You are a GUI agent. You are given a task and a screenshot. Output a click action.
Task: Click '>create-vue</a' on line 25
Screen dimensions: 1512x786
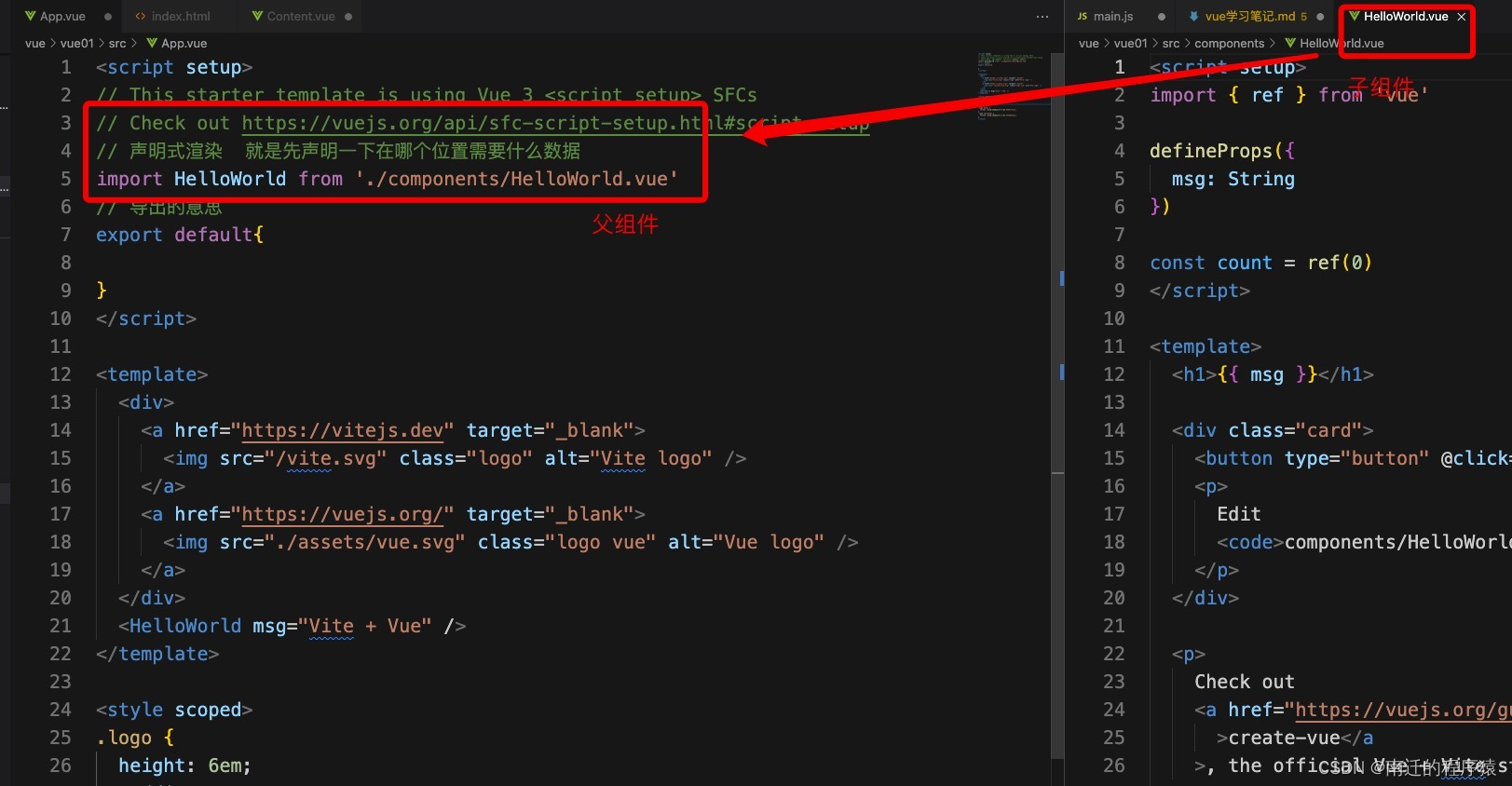[x=1295, y=738]
